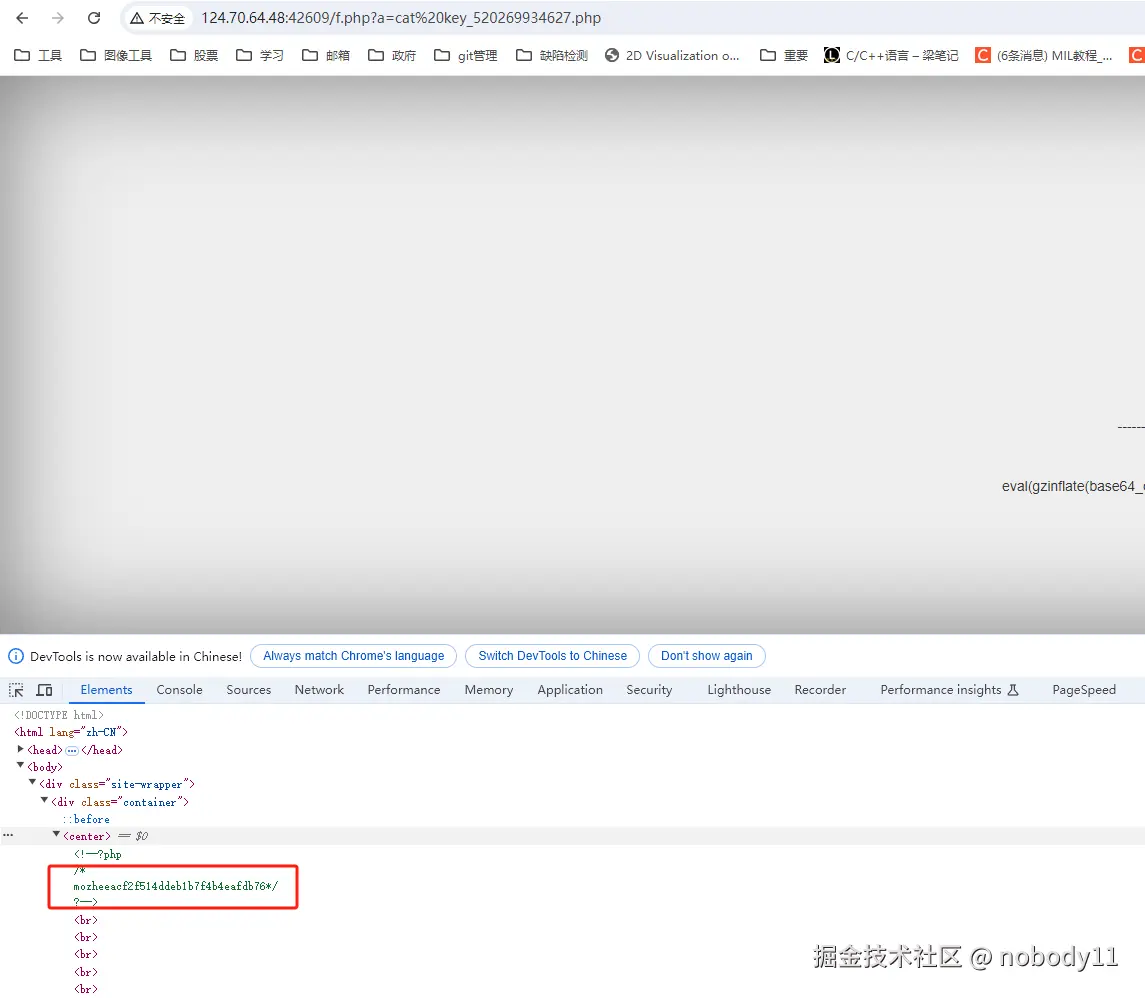
Task: Open the git管理 bookmarks folder
Action: point(465,55)
